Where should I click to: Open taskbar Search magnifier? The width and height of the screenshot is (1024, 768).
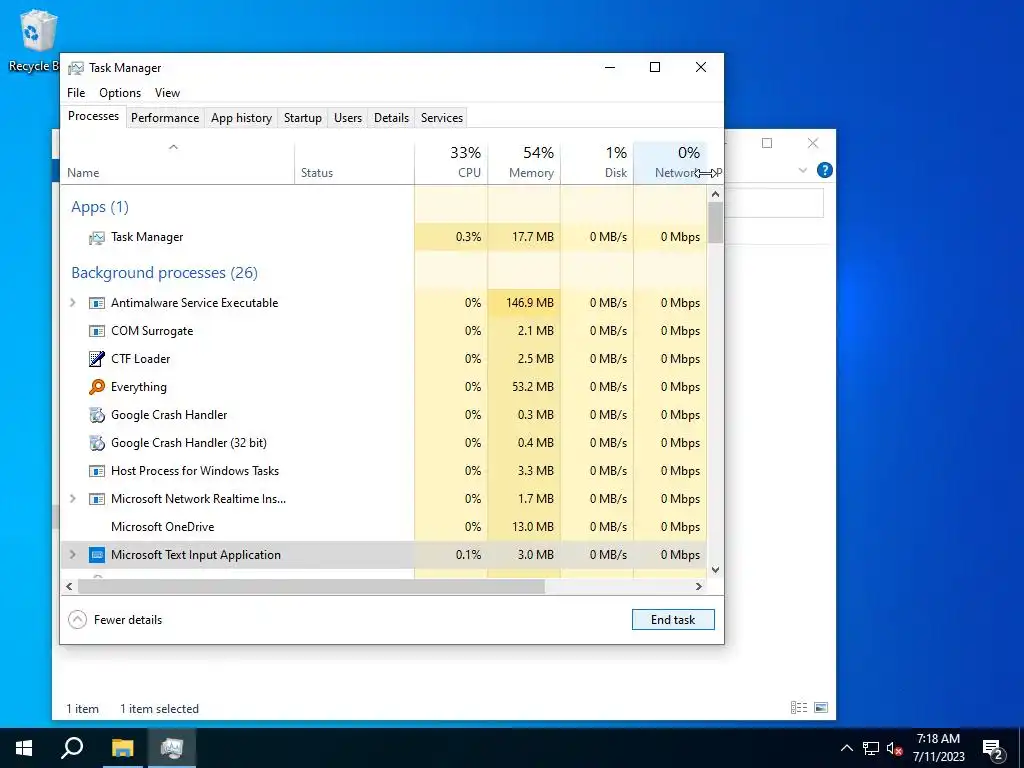(72, 748)
